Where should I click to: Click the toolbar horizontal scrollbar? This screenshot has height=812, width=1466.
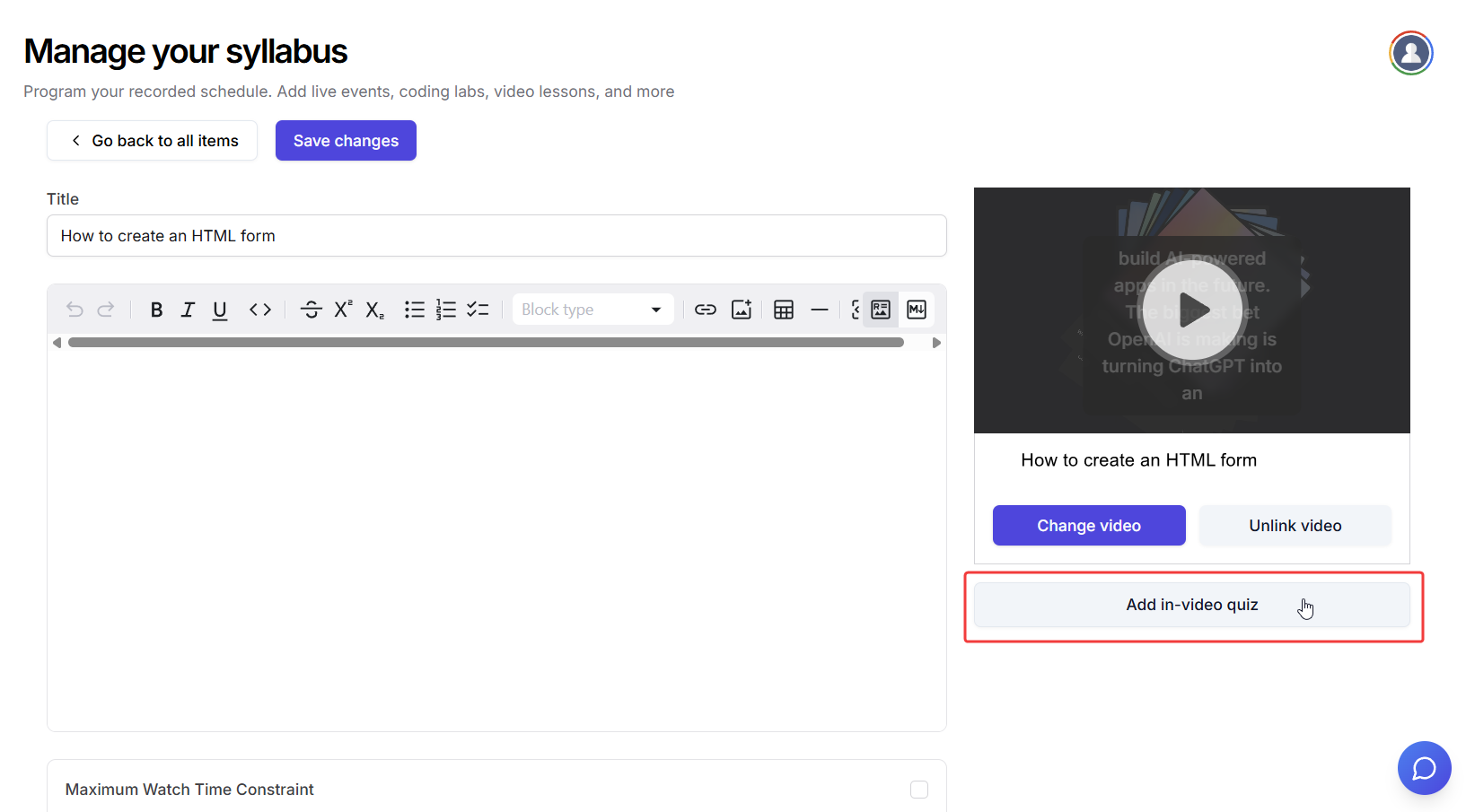486,343
